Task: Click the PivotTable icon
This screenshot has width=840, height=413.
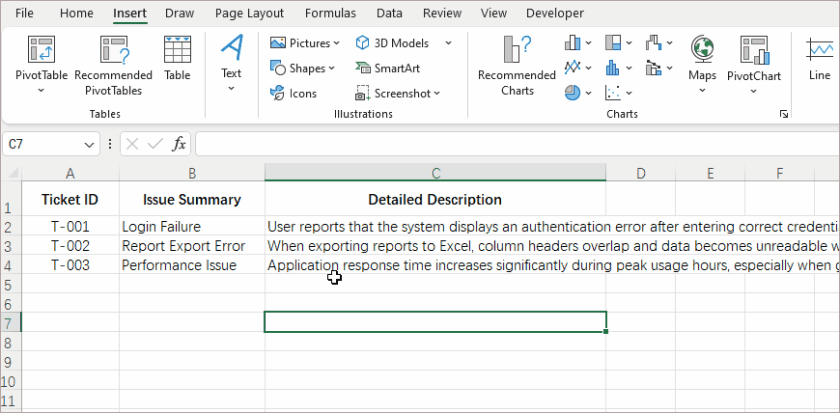Action: tap(41, 50)
